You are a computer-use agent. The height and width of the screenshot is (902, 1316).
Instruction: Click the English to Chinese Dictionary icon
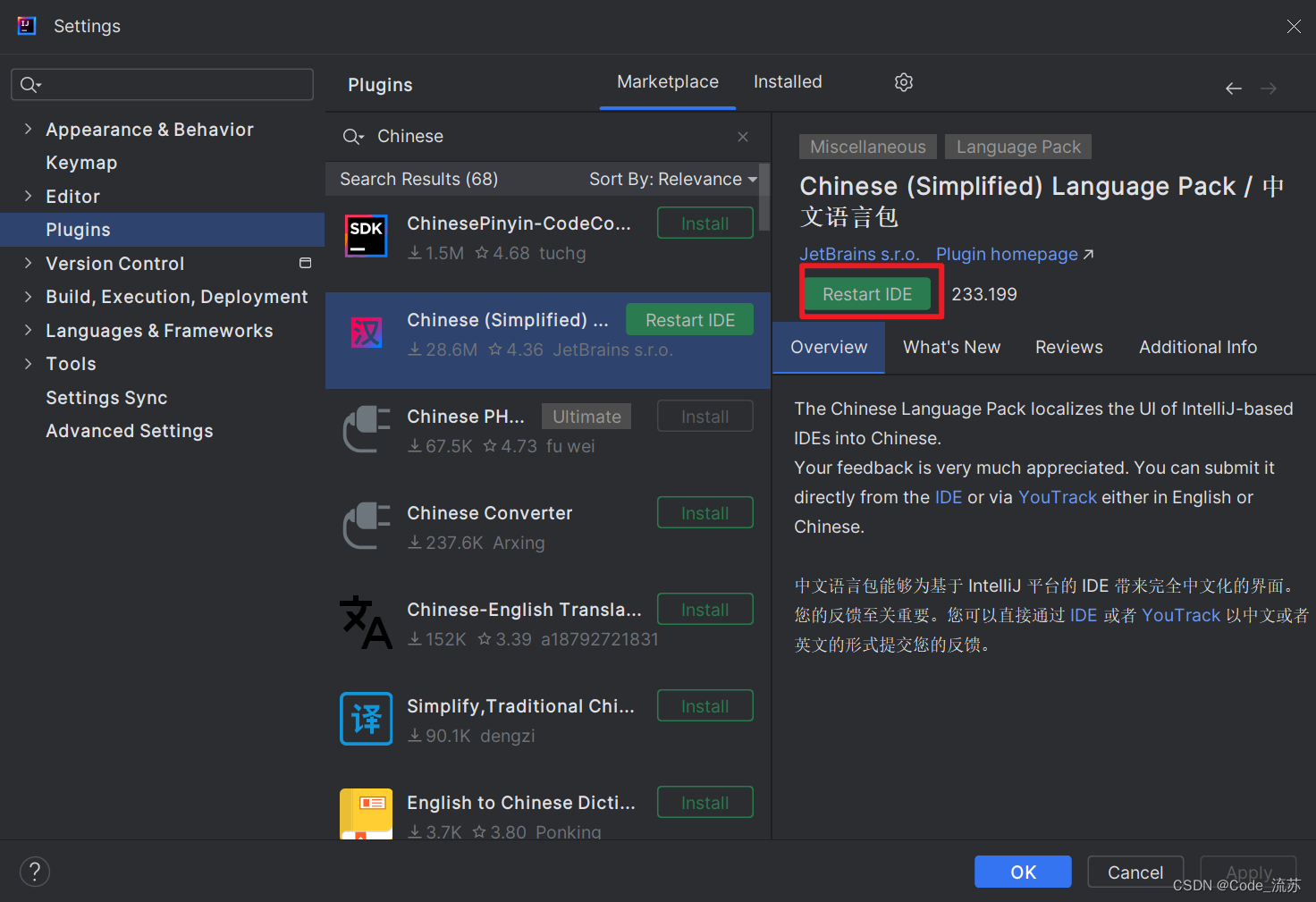point(367,813)
